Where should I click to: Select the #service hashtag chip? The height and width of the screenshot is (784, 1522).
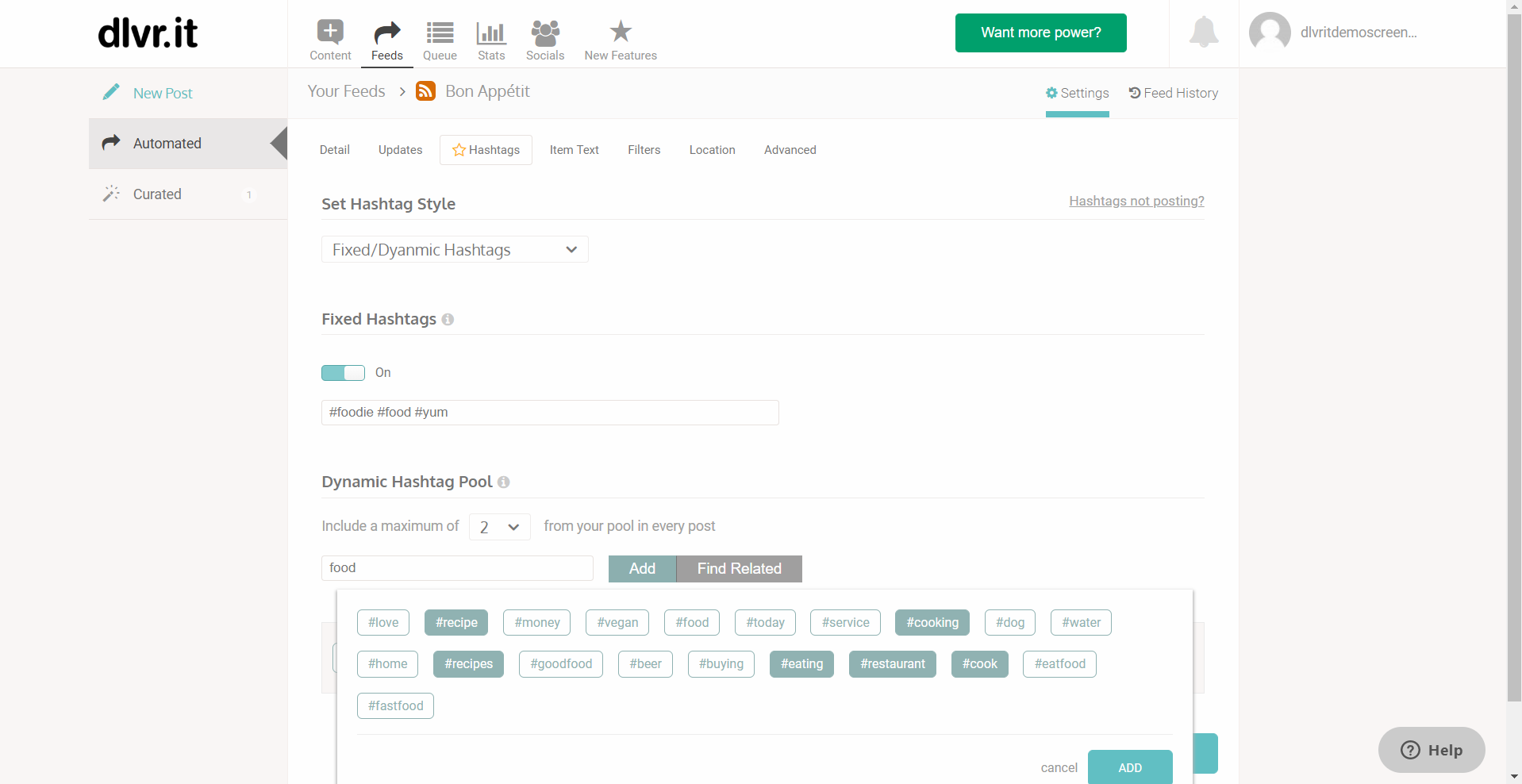[x=846, y=623]
